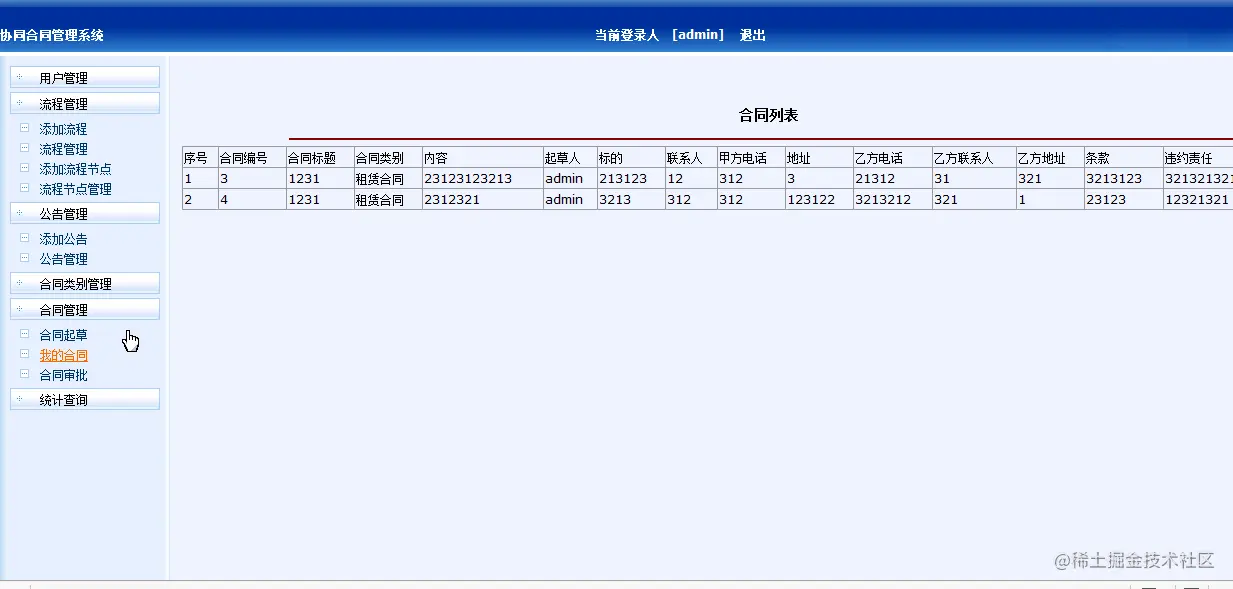Click the plus icon beside 统计查询
This screenshot has width=1233, height=589.
(22, 399)
